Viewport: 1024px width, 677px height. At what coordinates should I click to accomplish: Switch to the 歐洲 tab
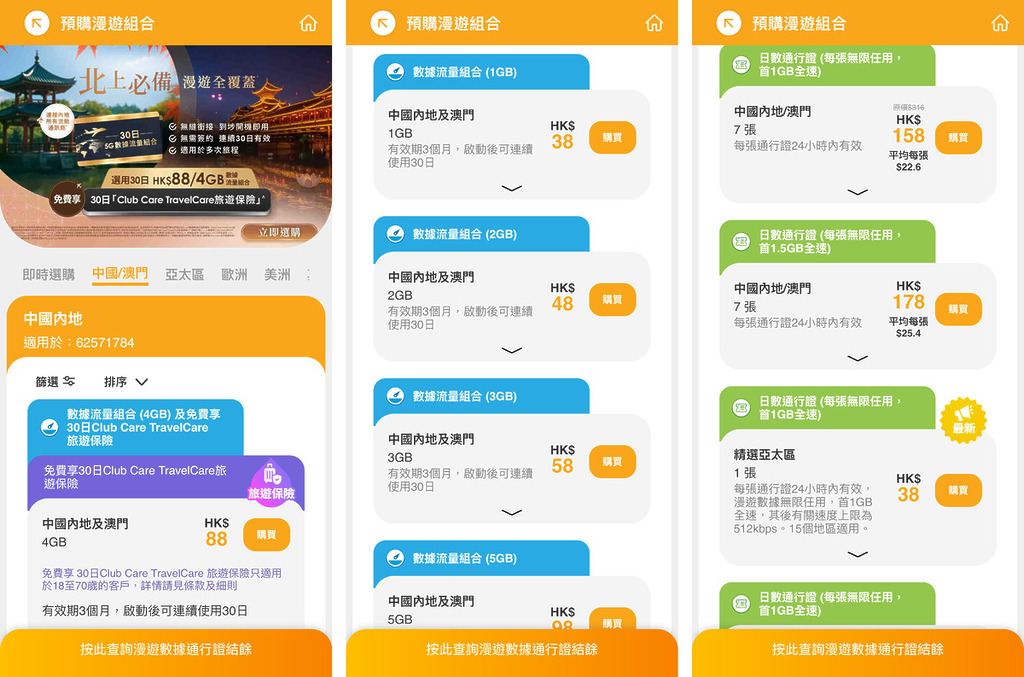pyautogui.click(x=234, y=274)
